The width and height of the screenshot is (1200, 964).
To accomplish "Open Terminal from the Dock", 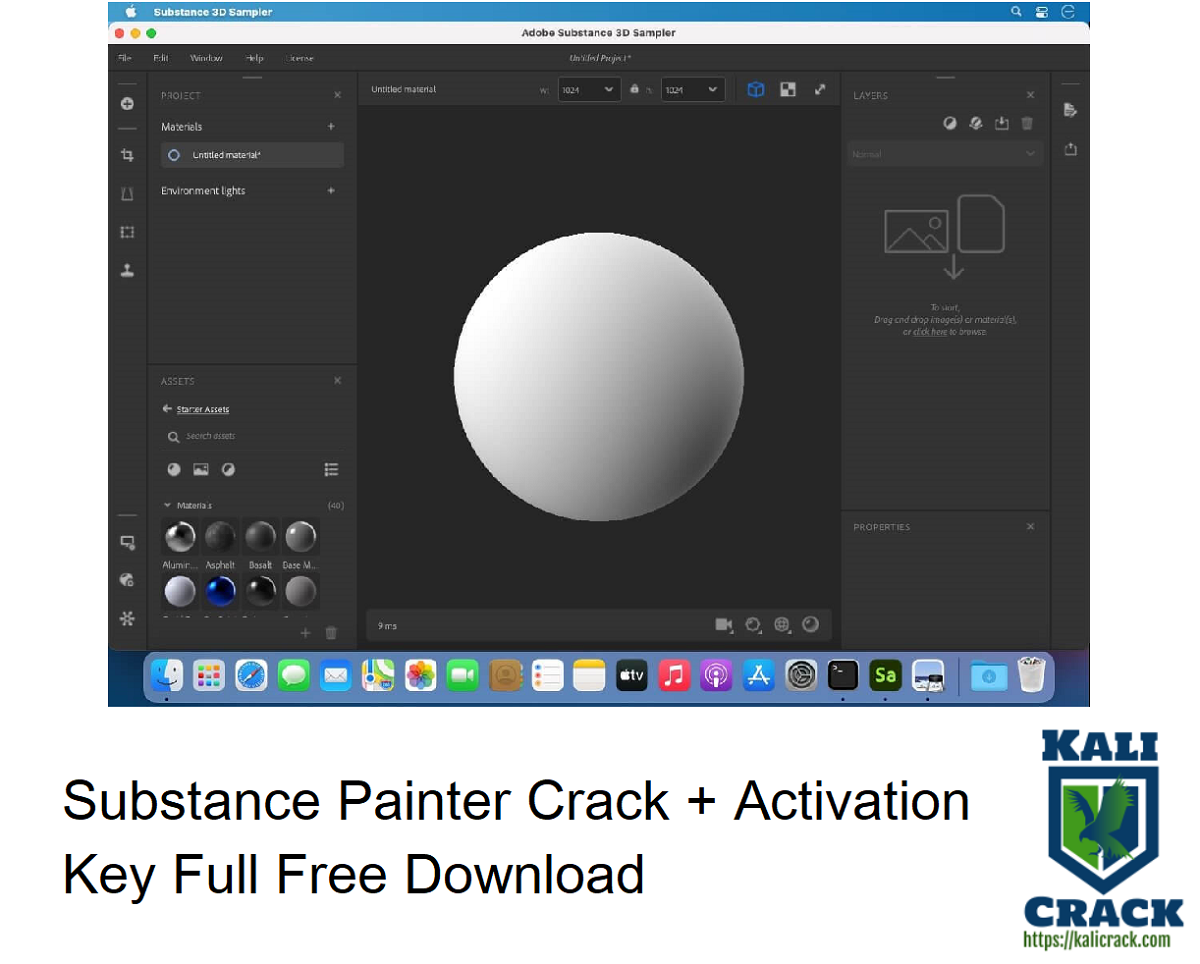I will [843, 676].
